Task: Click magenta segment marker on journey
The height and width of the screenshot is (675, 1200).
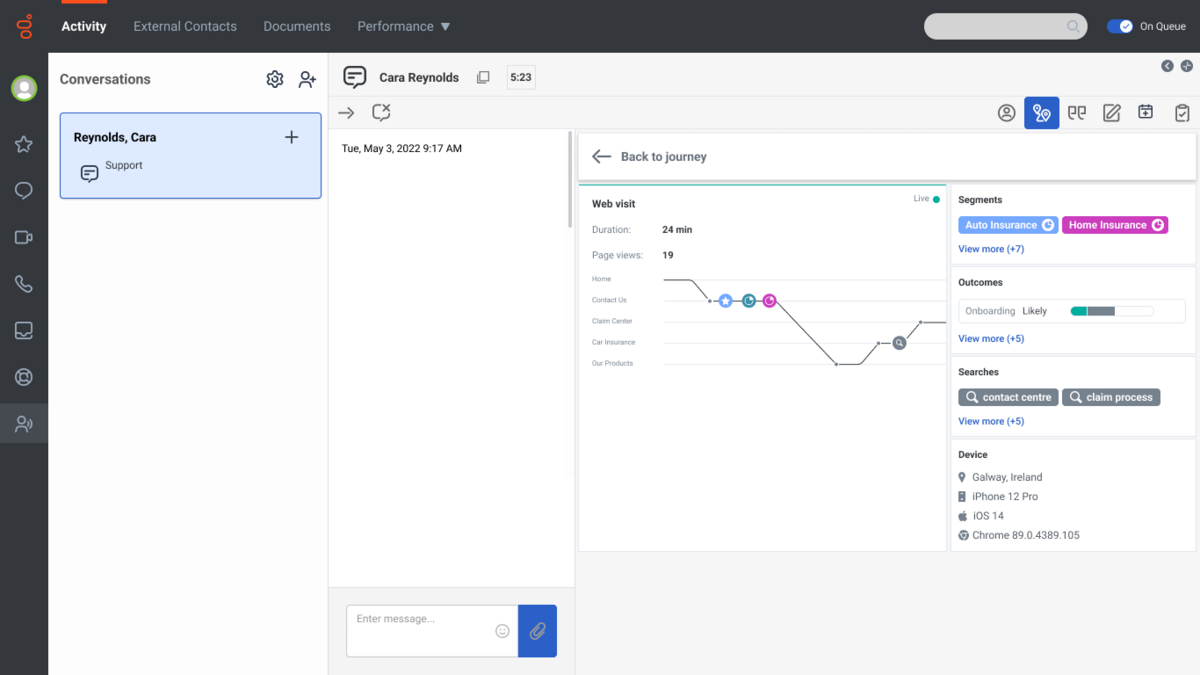Action: [x=769, y=301]
